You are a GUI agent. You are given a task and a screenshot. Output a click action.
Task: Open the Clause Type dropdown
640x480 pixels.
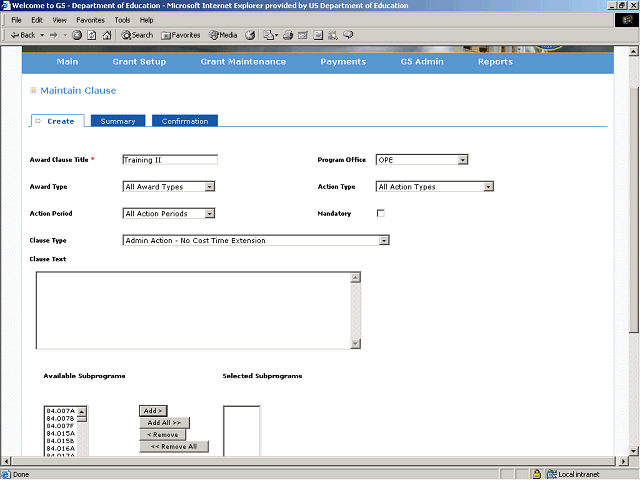pos(256,240)
